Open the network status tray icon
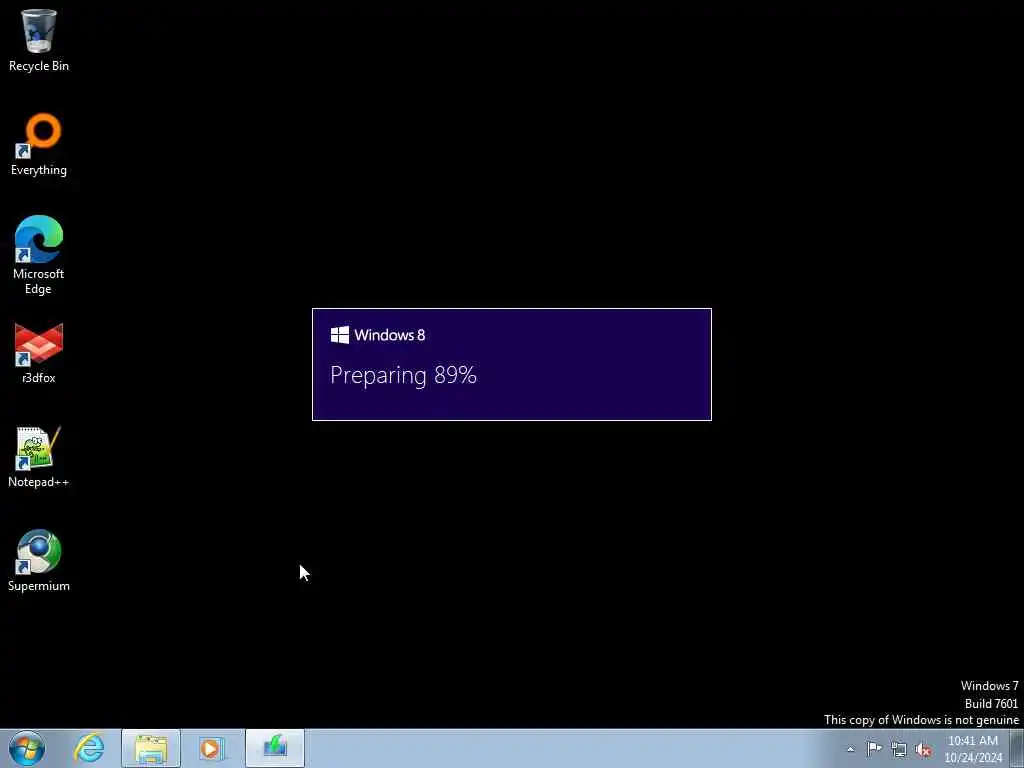 [x=899, y=749]
